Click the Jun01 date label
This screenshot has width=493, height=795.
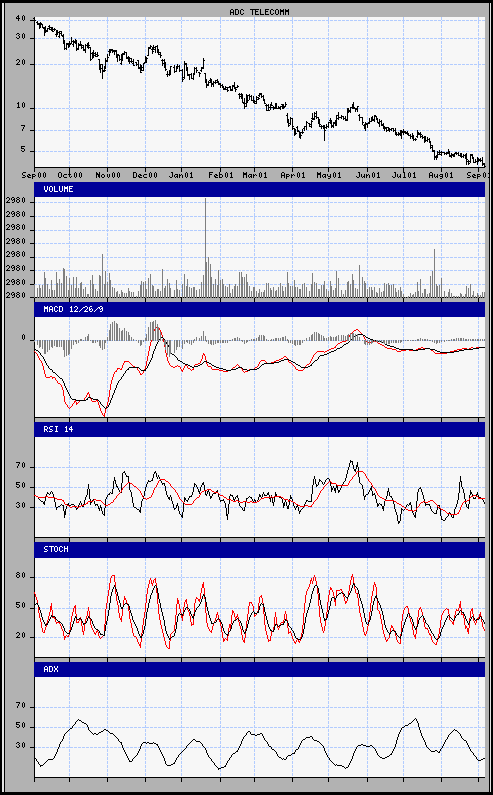coord(368,175)
